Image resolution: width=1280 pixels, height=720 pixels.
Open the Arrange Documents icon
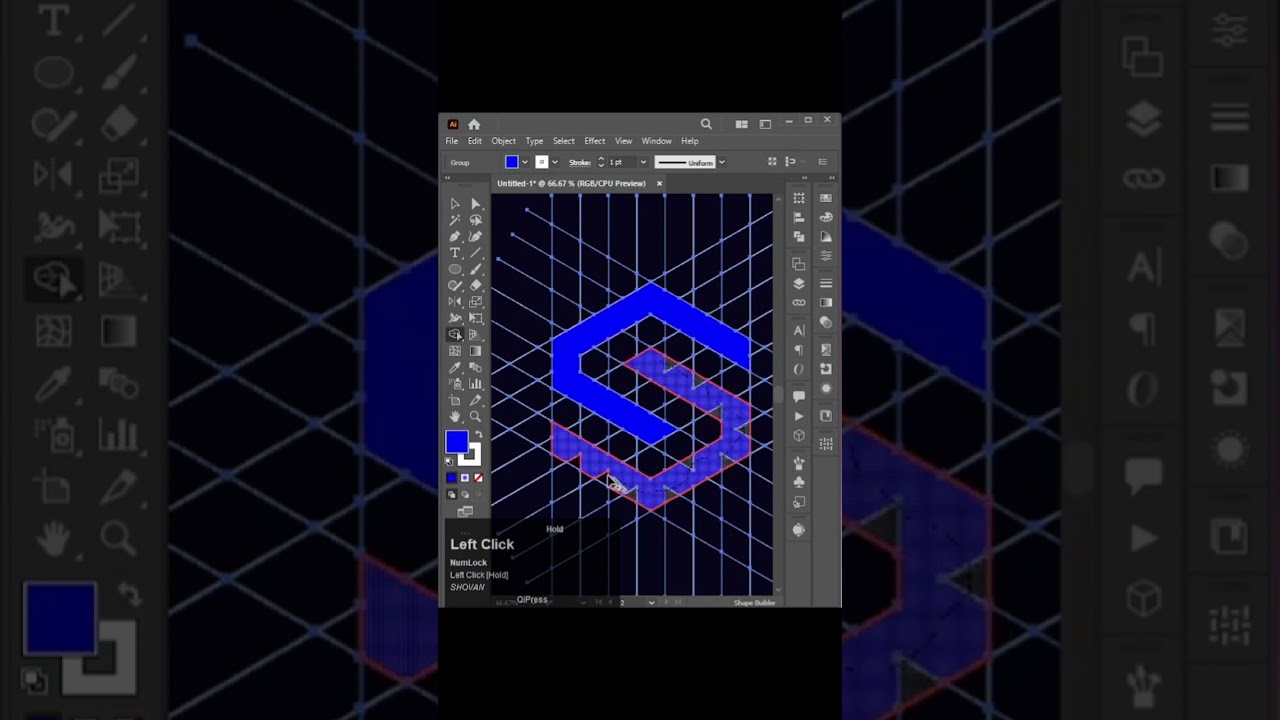[742, 124]
